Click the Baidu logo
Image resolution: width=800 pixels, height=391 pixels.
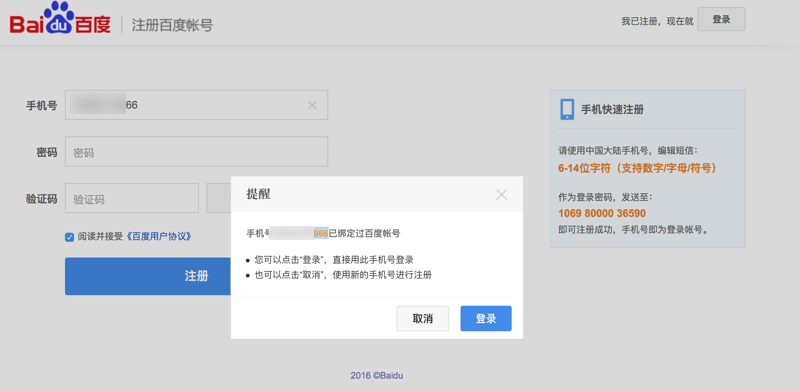[x=60, y=19]
